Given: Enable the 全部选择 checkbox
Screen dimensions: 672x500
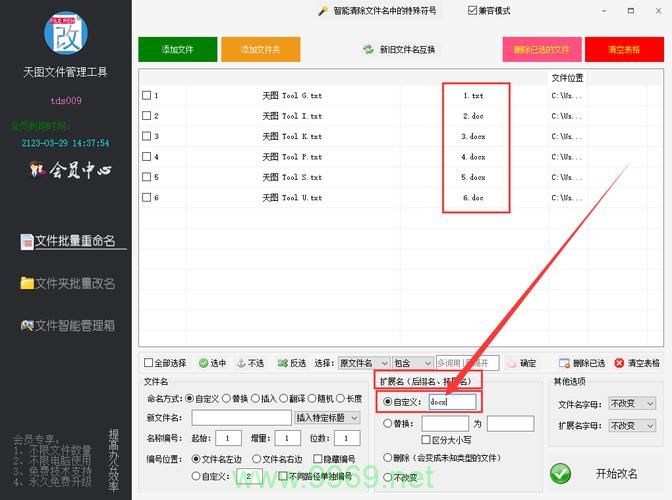Looking at the screenshot, I should click(x=149, y=363).
